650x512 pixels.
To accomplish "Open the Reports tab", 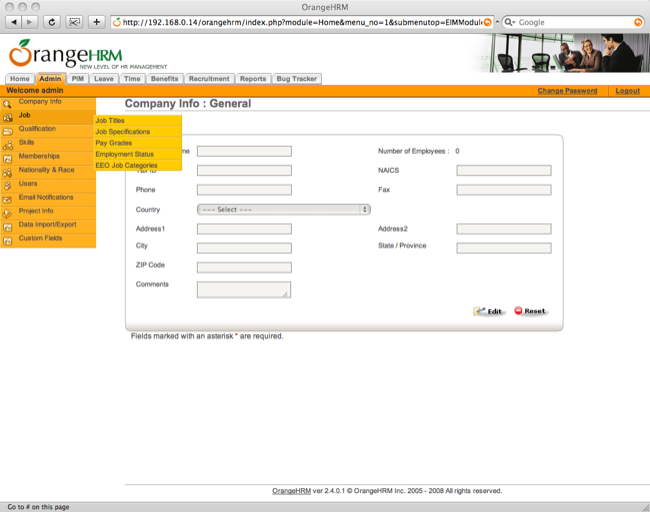I will tap(253, 79).
